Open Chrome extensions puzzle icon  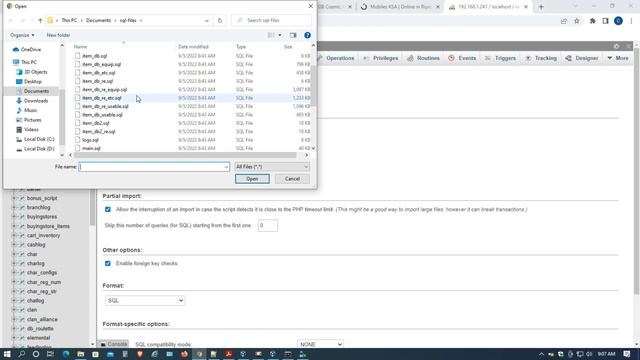click(592, 21)
